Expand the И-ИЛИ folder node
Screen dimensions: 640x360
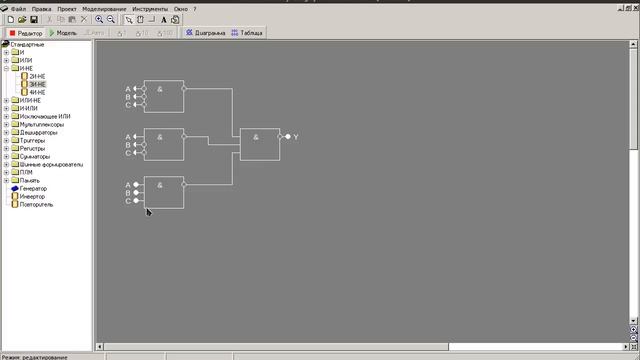pos(6,109)
